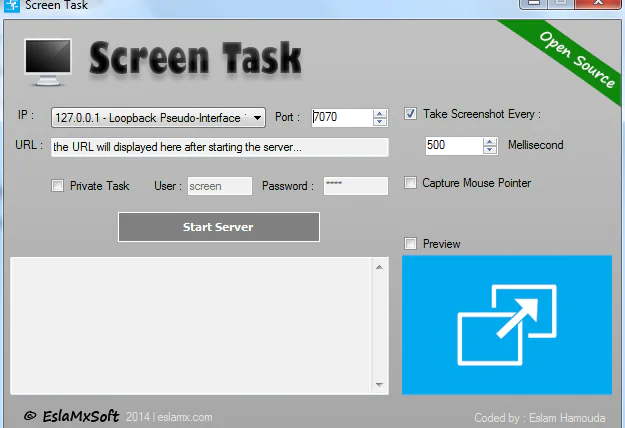Screen dimensions: 625x428
Task: Uncheck Take Screenshot Every checkbox
Action: [x=411, y=114]
